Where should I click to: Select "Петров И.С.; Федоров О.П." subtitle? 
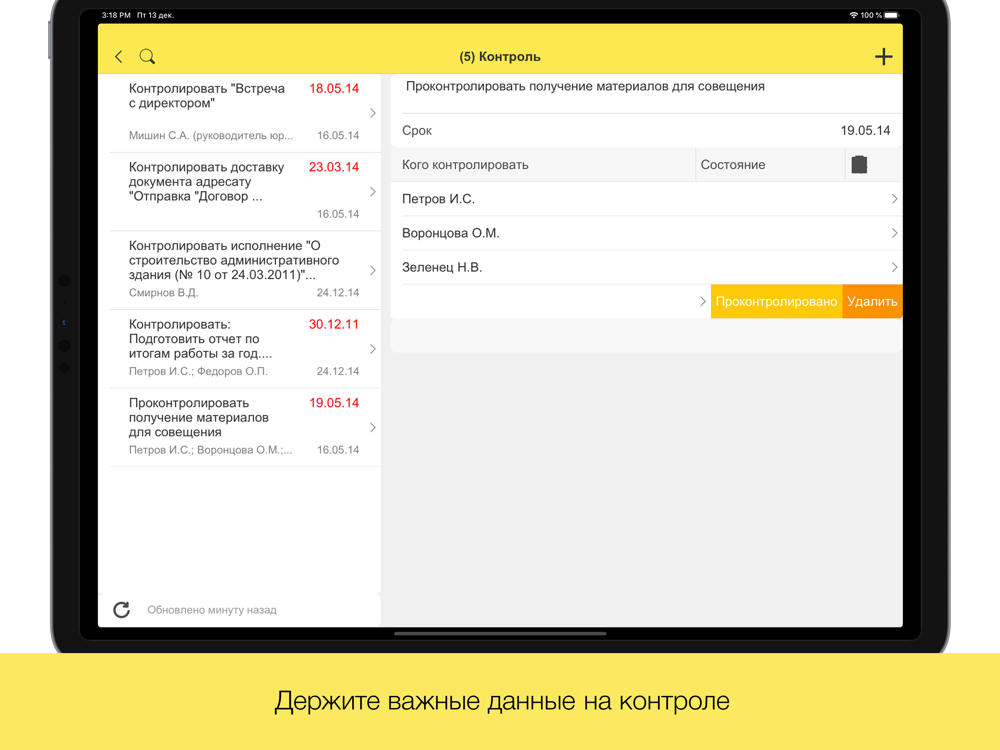tap(198, 371)
